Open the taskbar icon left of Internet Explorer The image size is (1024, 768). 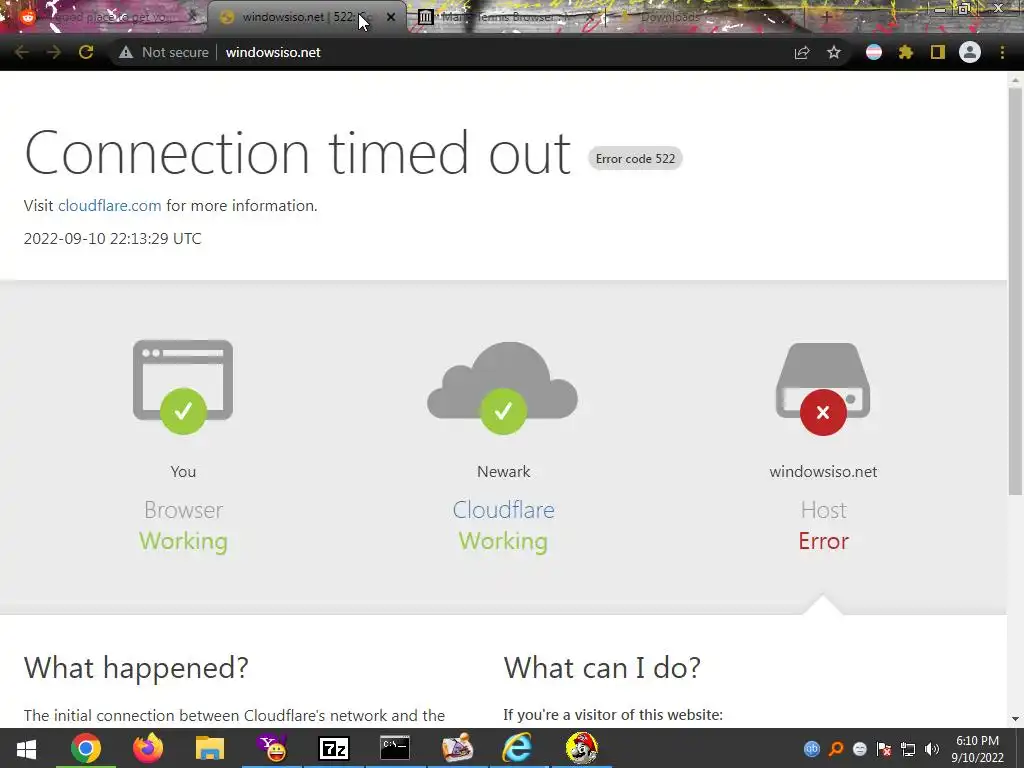click(457, 748)
